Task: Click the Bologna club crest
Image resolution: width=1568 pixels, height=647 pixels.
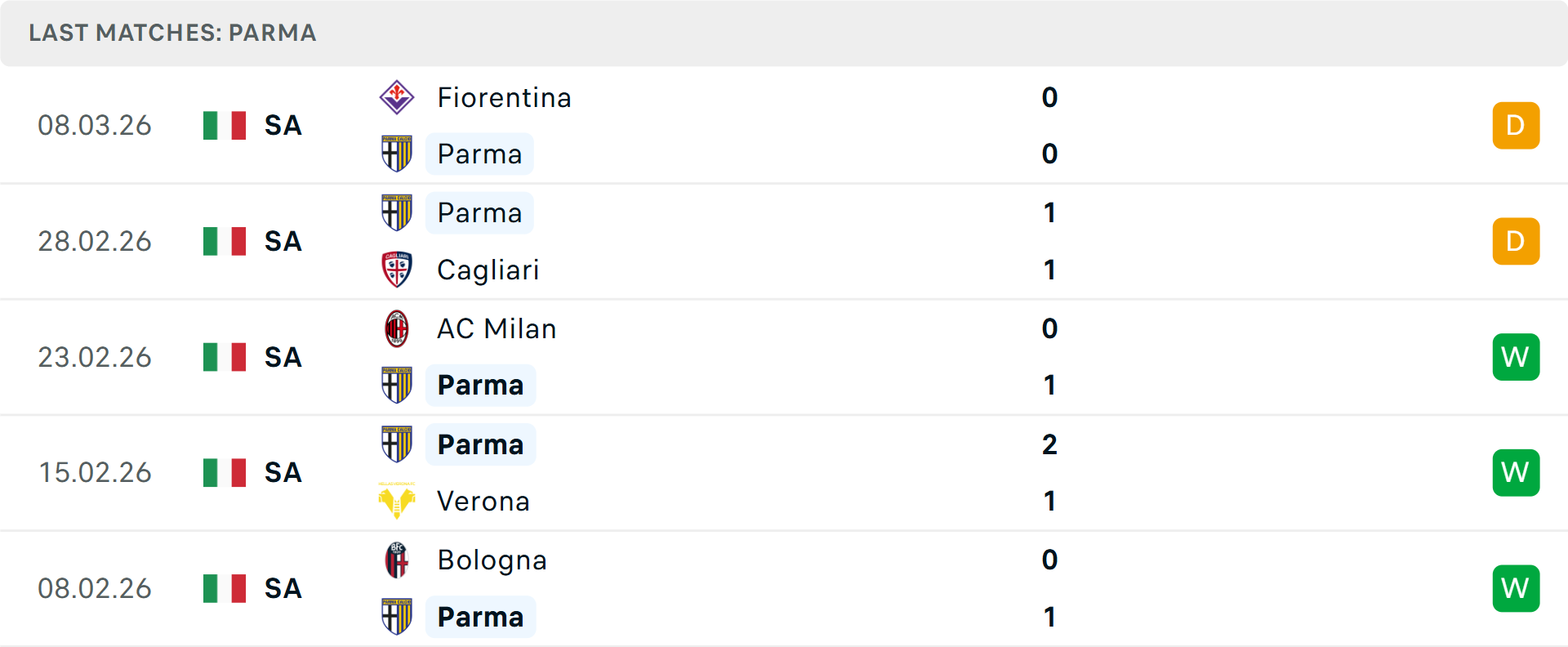Action: pos(397,560)
